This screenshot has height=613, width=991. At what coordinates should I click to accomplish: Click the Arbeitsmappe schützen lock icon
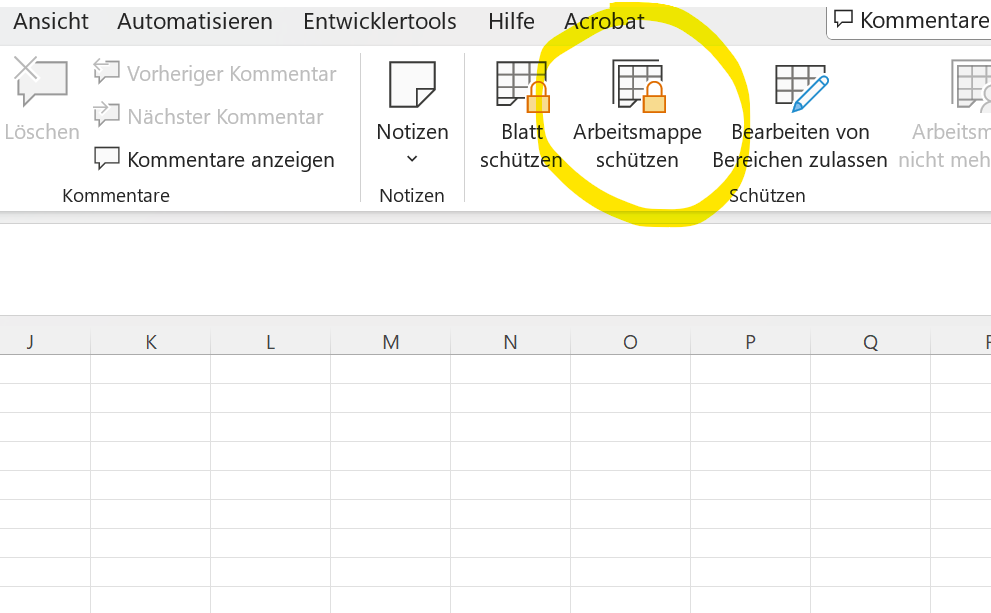click(x=639, y=87)
